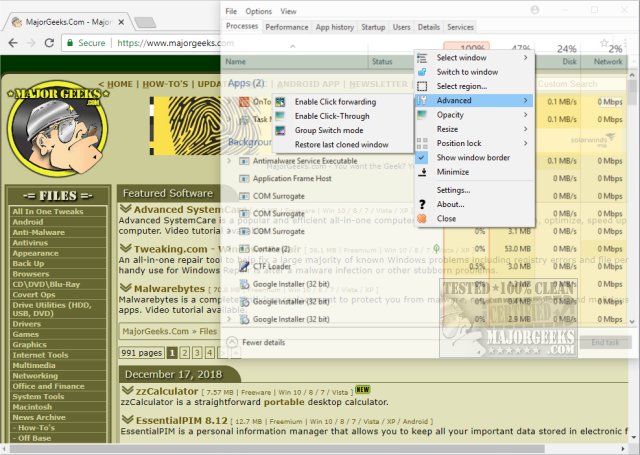Click Task Manager vertical scrollbar
This screenshot has width=640, height=455.
[x=632, y=199]
